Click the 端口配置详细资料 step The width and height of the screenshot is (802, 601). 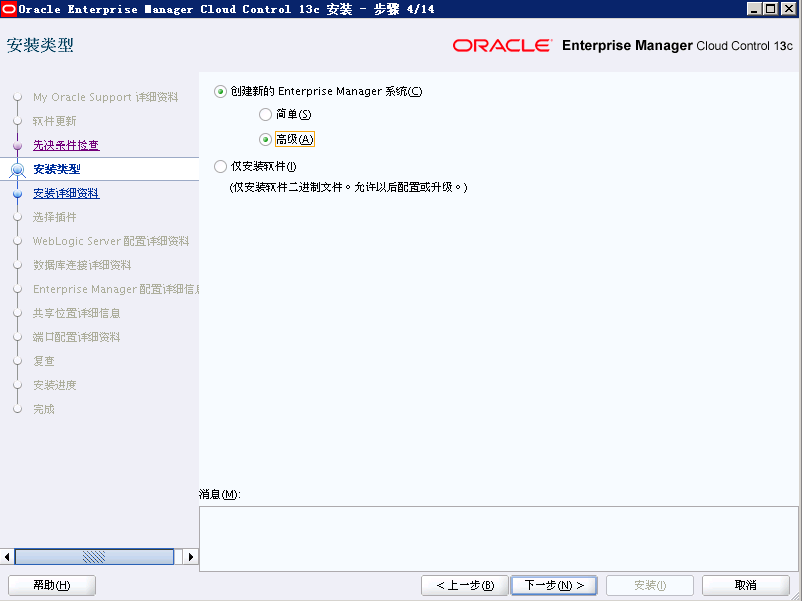(77, 338)
